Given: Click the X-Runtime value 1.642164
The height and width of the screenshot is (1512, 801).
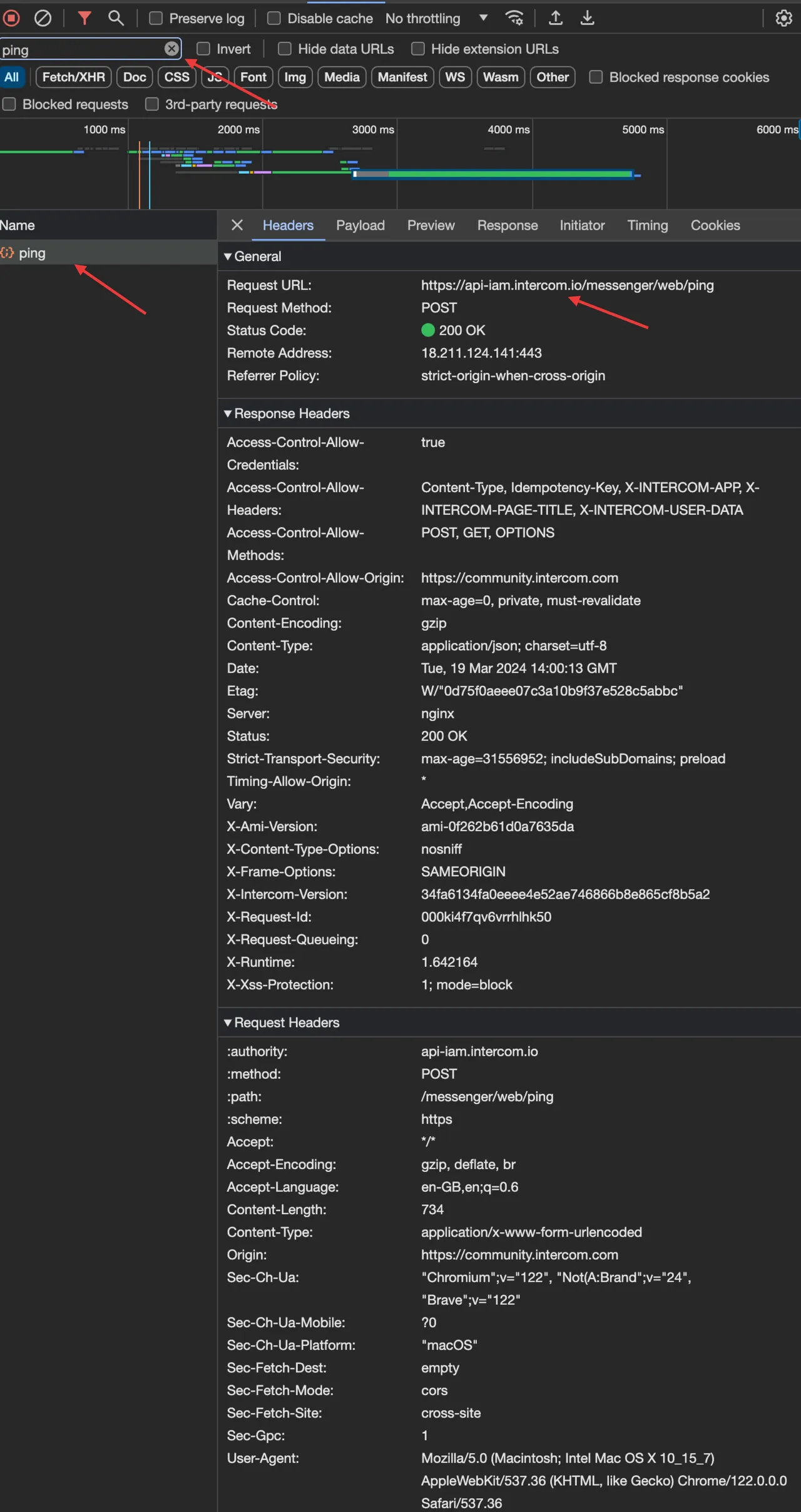Looking at the screenshot, I should pos(449,962).
